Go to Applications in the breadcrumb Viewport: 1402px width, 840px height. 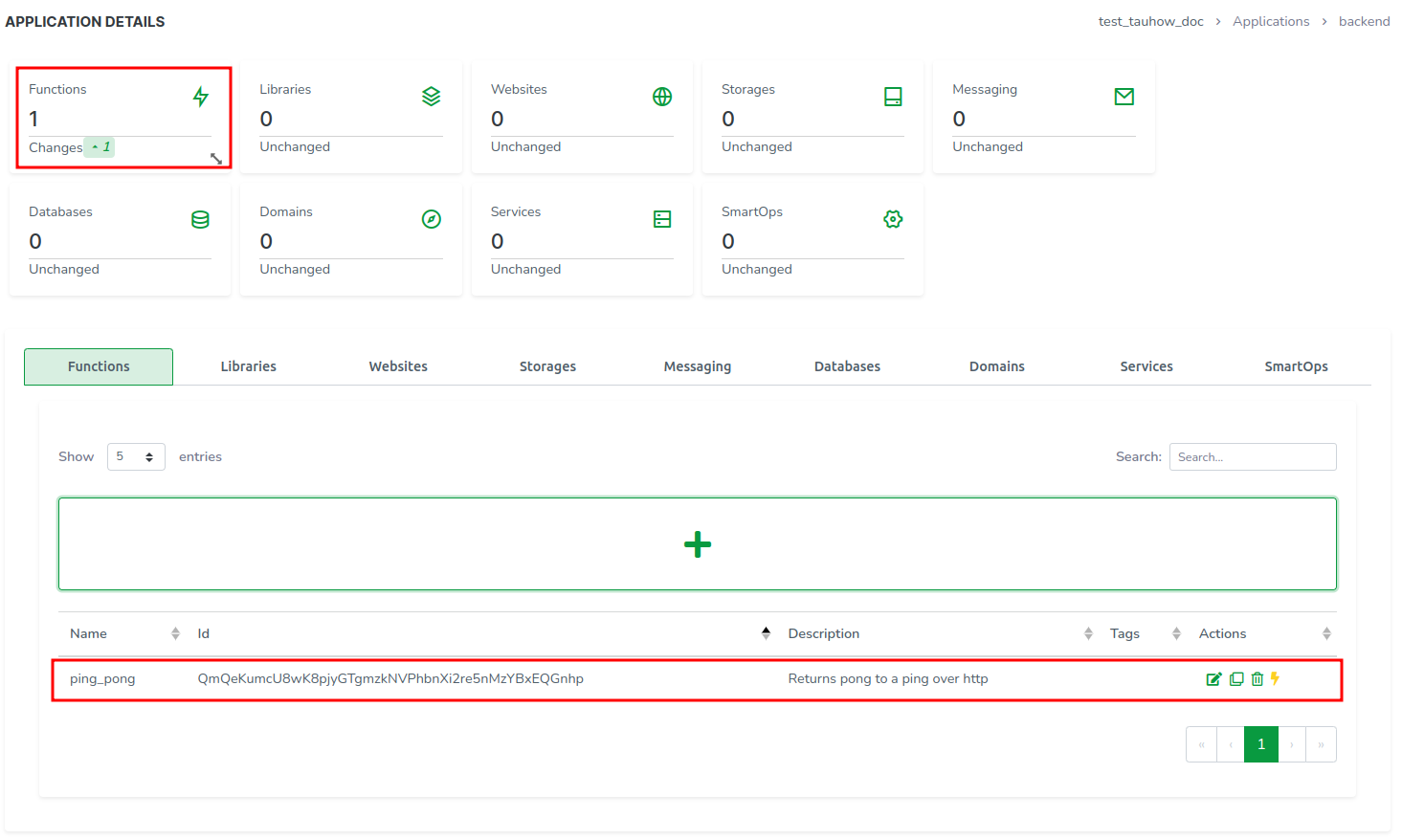1271,21
